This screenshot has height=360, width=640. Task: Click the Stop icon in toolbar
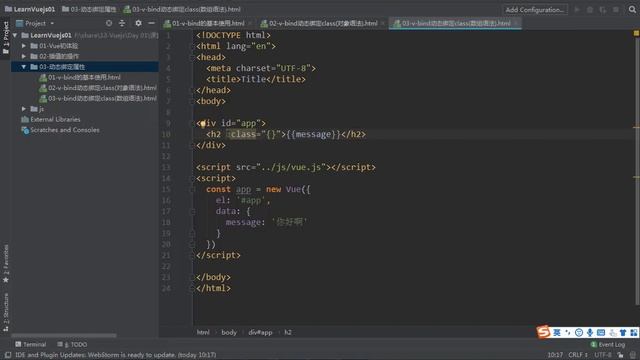pos(616,9)
